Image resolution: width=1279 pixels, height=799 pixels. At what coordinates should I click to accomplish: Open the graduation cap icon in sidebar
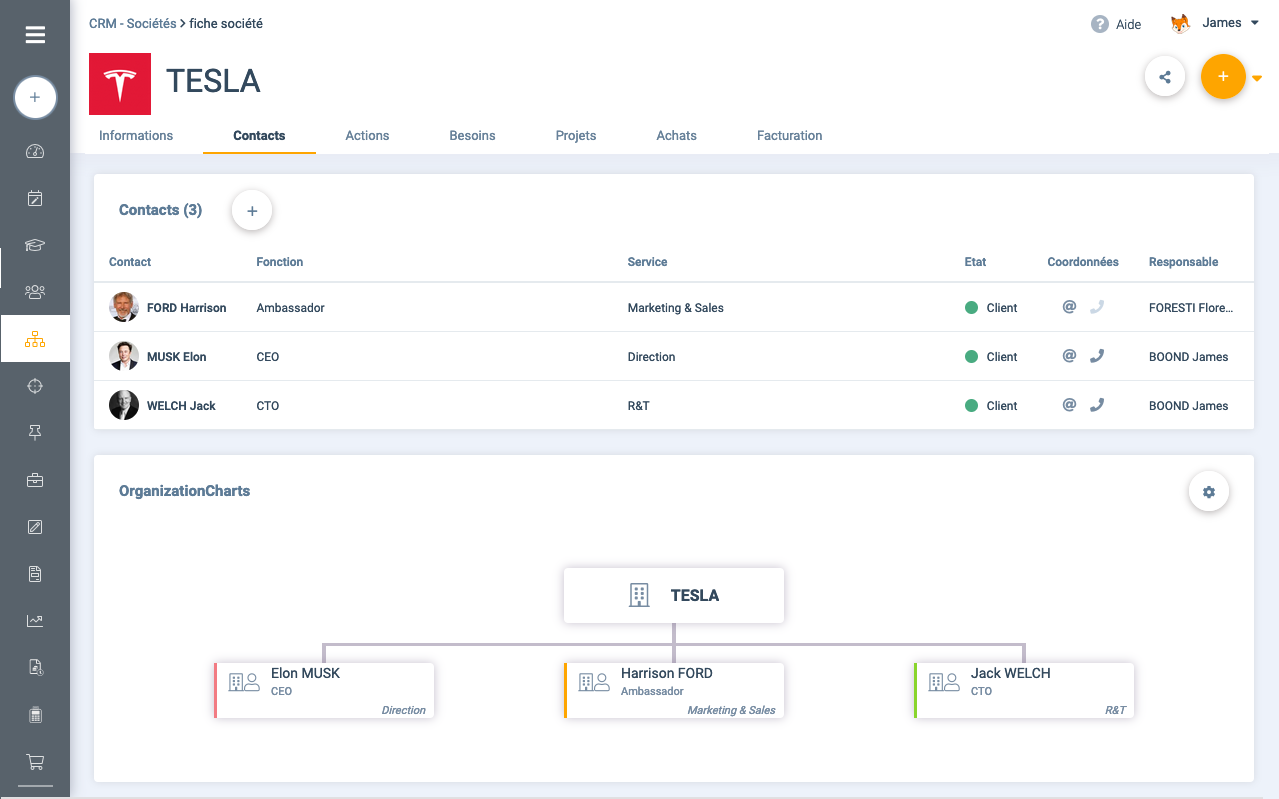[x=35, y=245]
